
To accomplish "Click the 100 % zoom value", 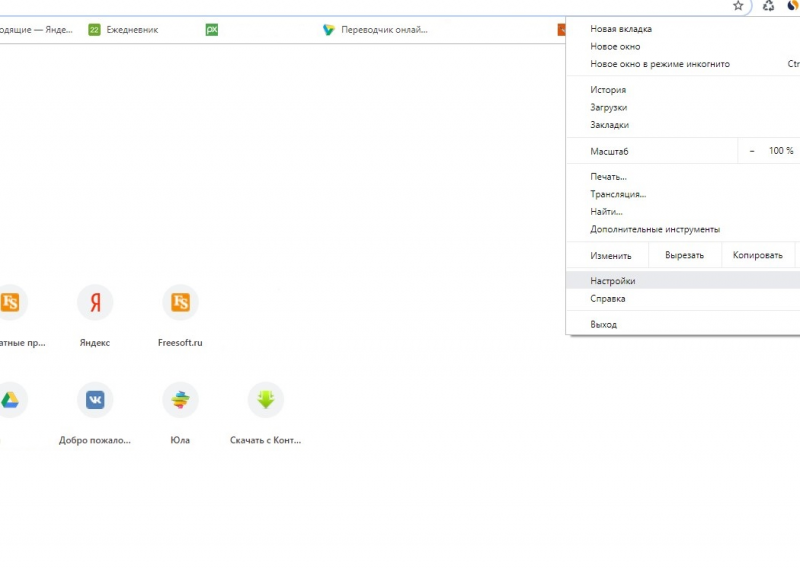I will pos(781,151).
